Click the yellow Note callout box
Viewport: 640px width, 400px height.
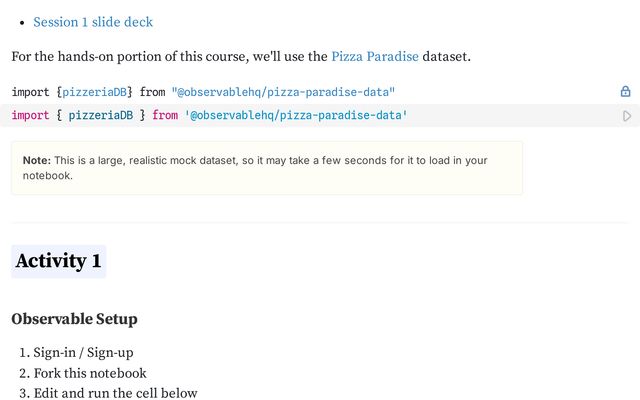point(267,168)
